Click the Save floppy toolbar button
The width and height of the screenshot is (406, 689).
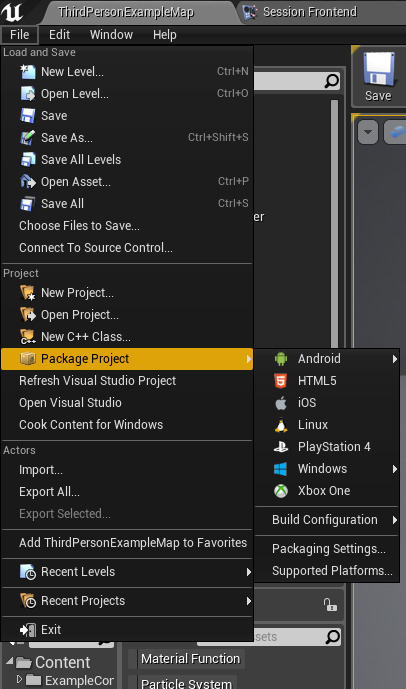tap(378, 76)
